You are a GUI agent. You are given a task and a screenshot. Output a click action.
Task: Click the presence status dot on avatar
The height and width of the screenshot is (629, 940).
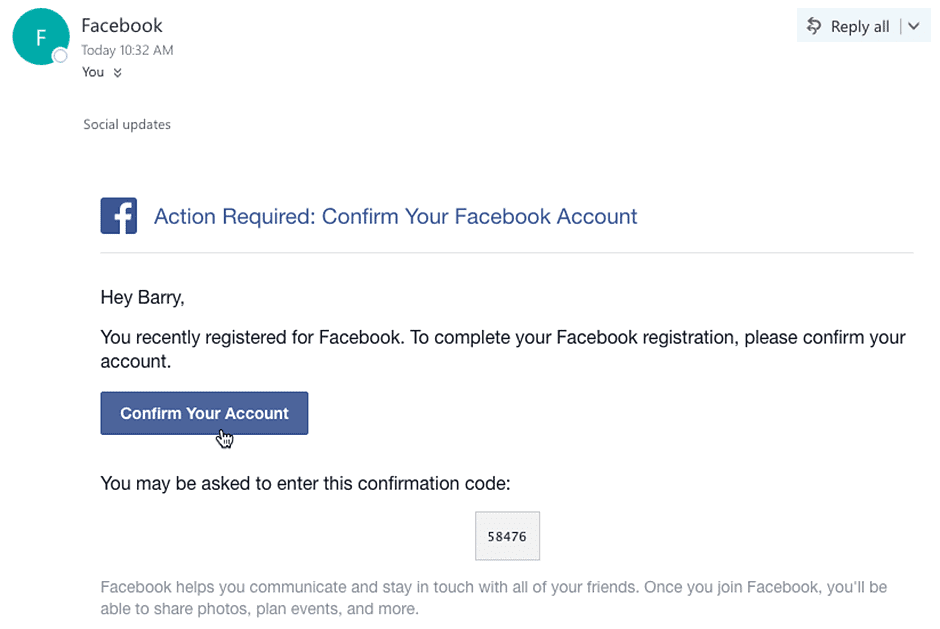coord(61,57)
